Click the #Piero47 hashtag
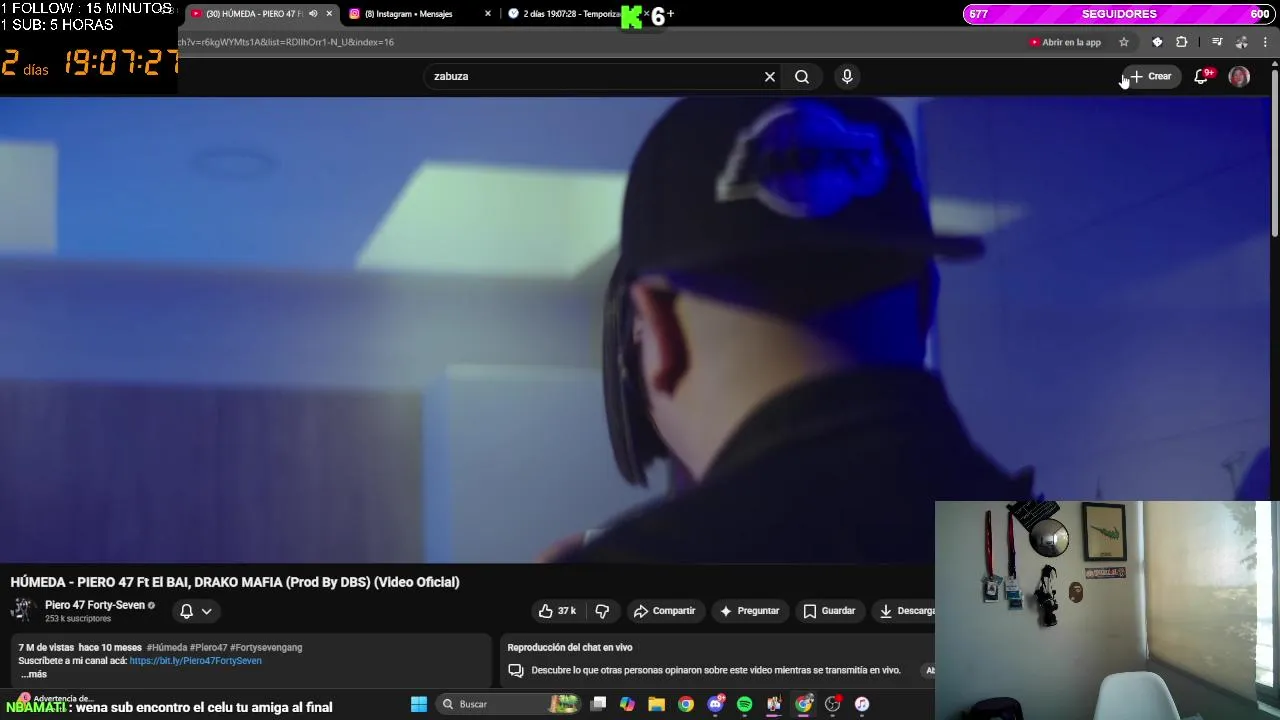 coord(208,648)
